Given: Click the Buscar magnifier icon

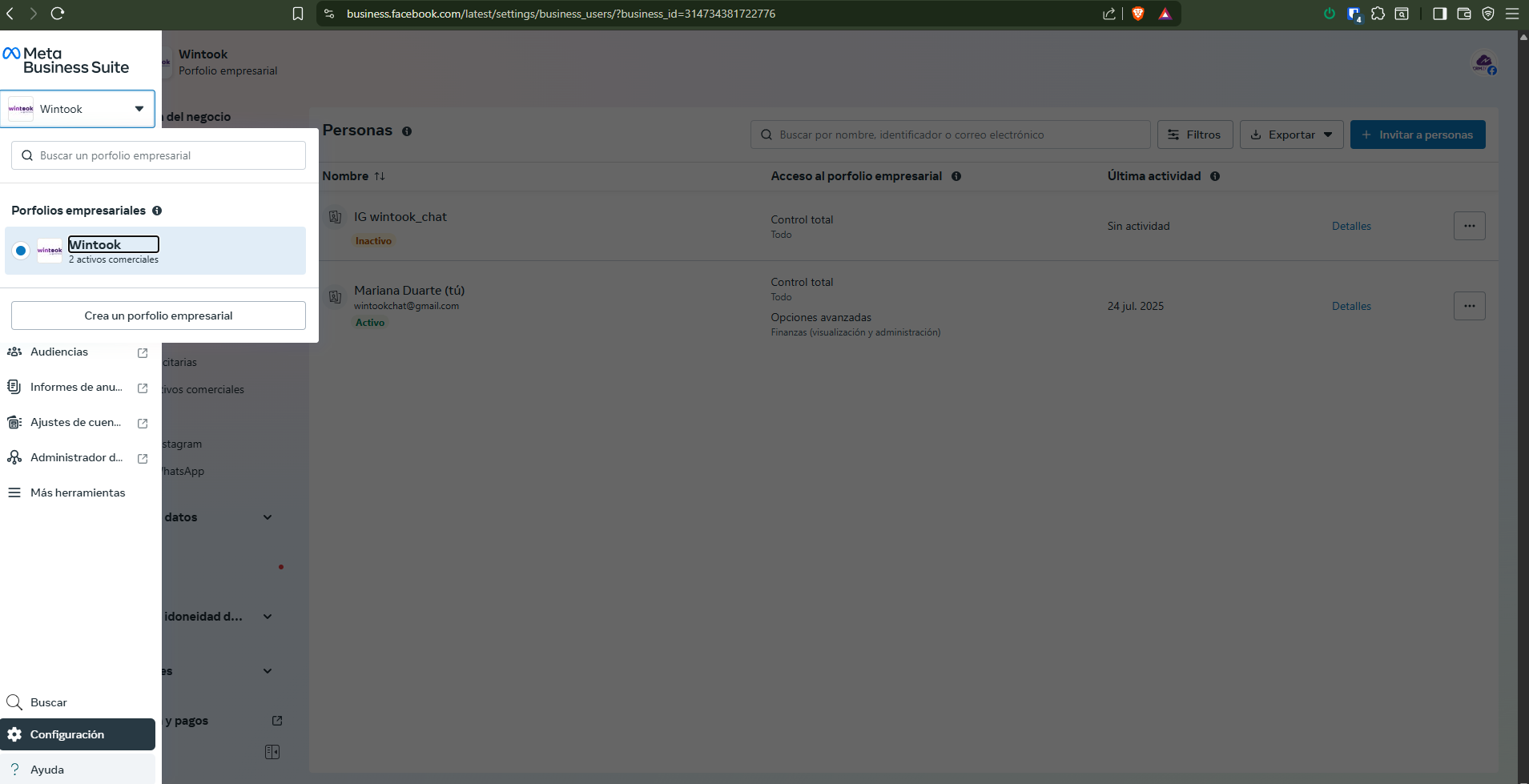Looking at the screenshot, I should (x=14, y=702).
